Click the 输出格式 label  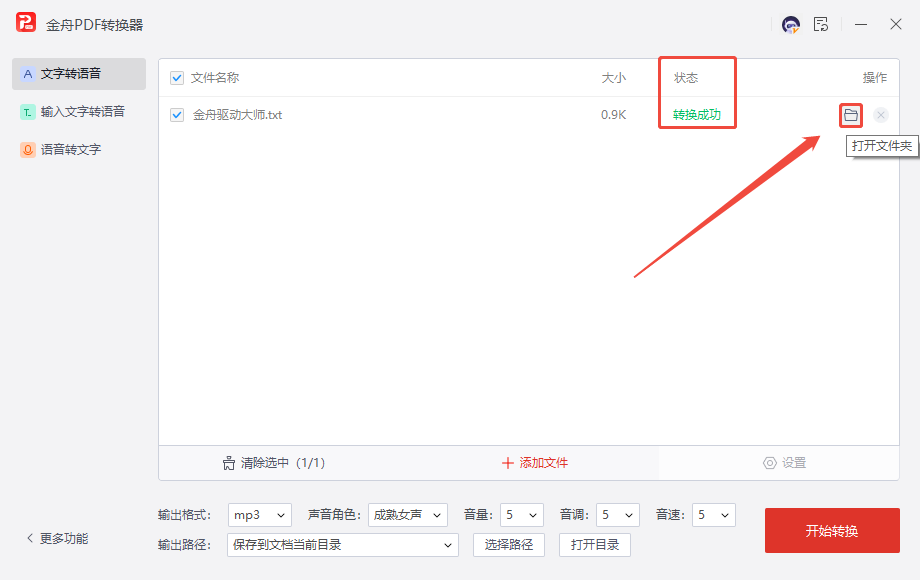click(184, 515)
